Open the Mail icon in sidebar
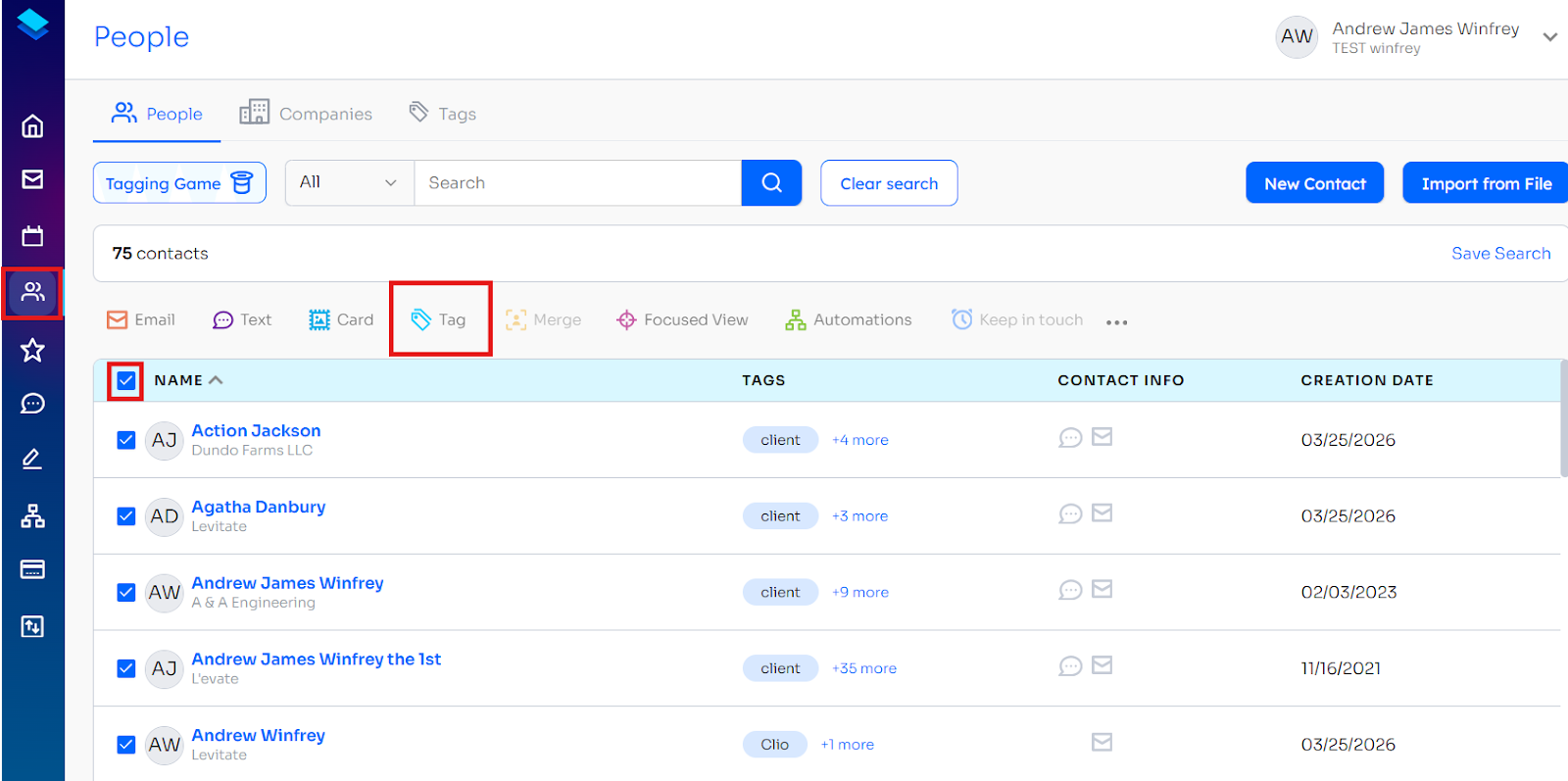This screenshot has width=1568, height=781. [x=32, y=179]
